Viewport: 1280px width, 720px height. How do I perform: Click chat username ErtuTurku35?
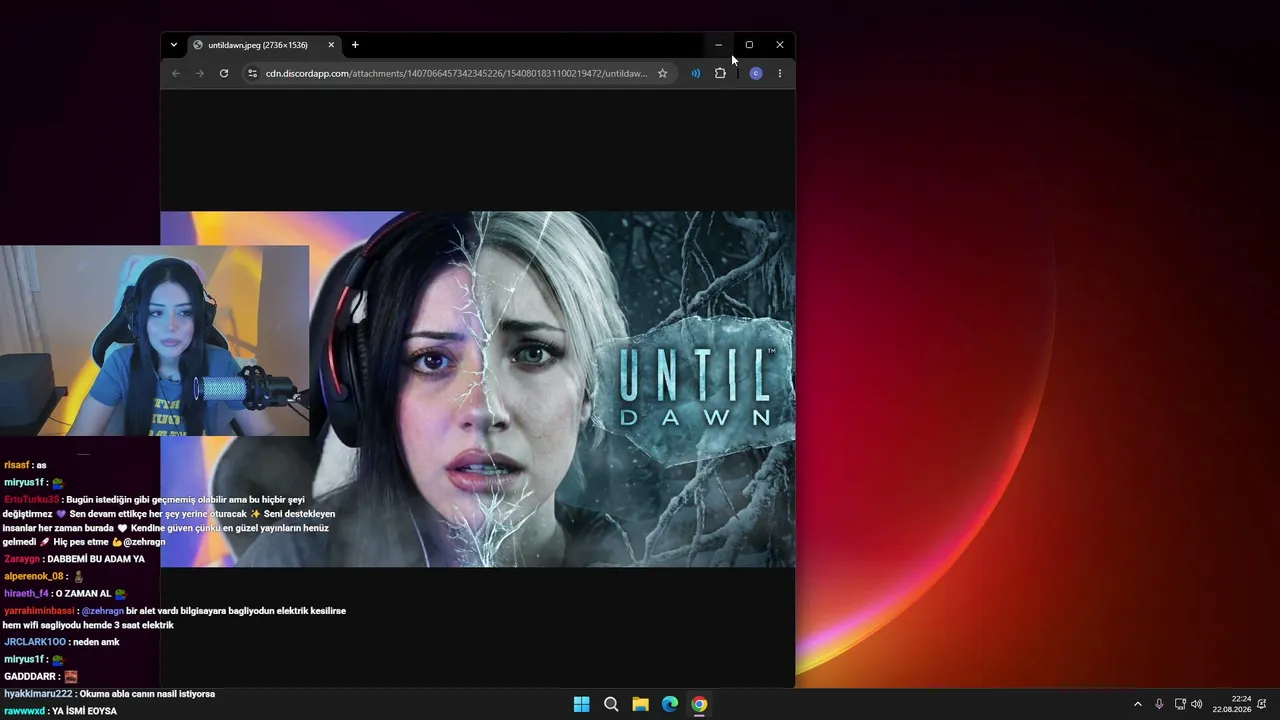[x=32, y=500]
